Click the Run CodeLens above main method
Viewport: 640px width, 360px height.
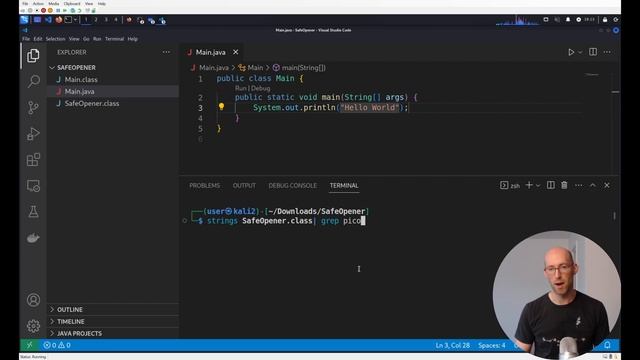(x=241, y=88)
